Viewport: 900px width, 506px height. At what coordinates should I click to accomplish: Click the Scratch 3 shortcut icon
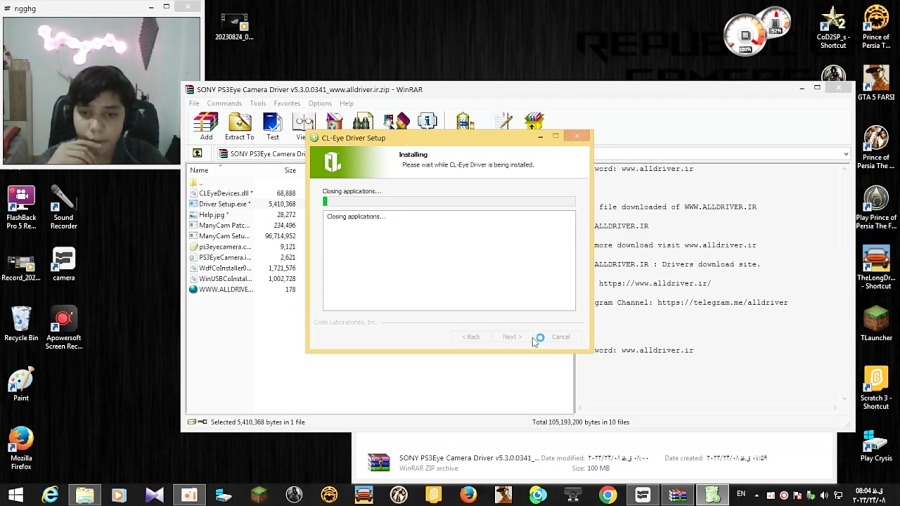(x=876, y=387)
